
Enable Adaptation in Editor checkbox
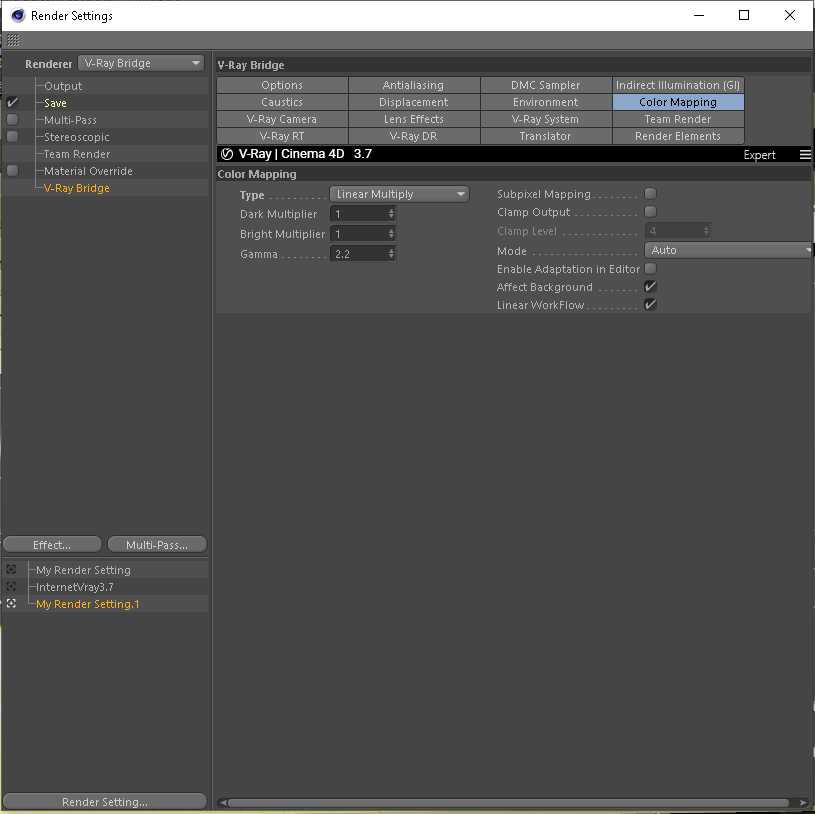(x=650, y=269)
